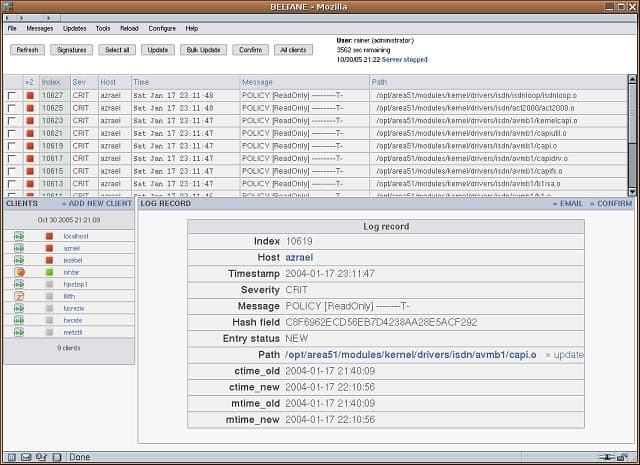Open the ishtar client link
Image resolution: width=640 pixels, height=465 pixels.
pyautogui.click(x=71, y=272)
